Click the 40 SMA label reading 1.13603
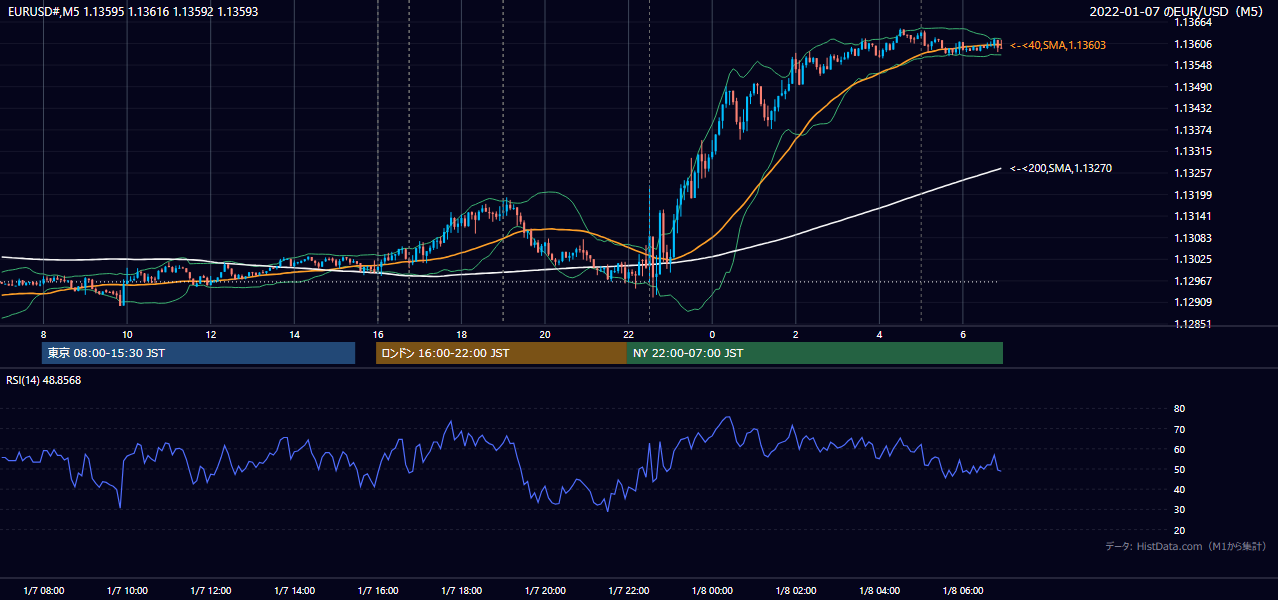 pyautogui.click(x=1058, y=46)
